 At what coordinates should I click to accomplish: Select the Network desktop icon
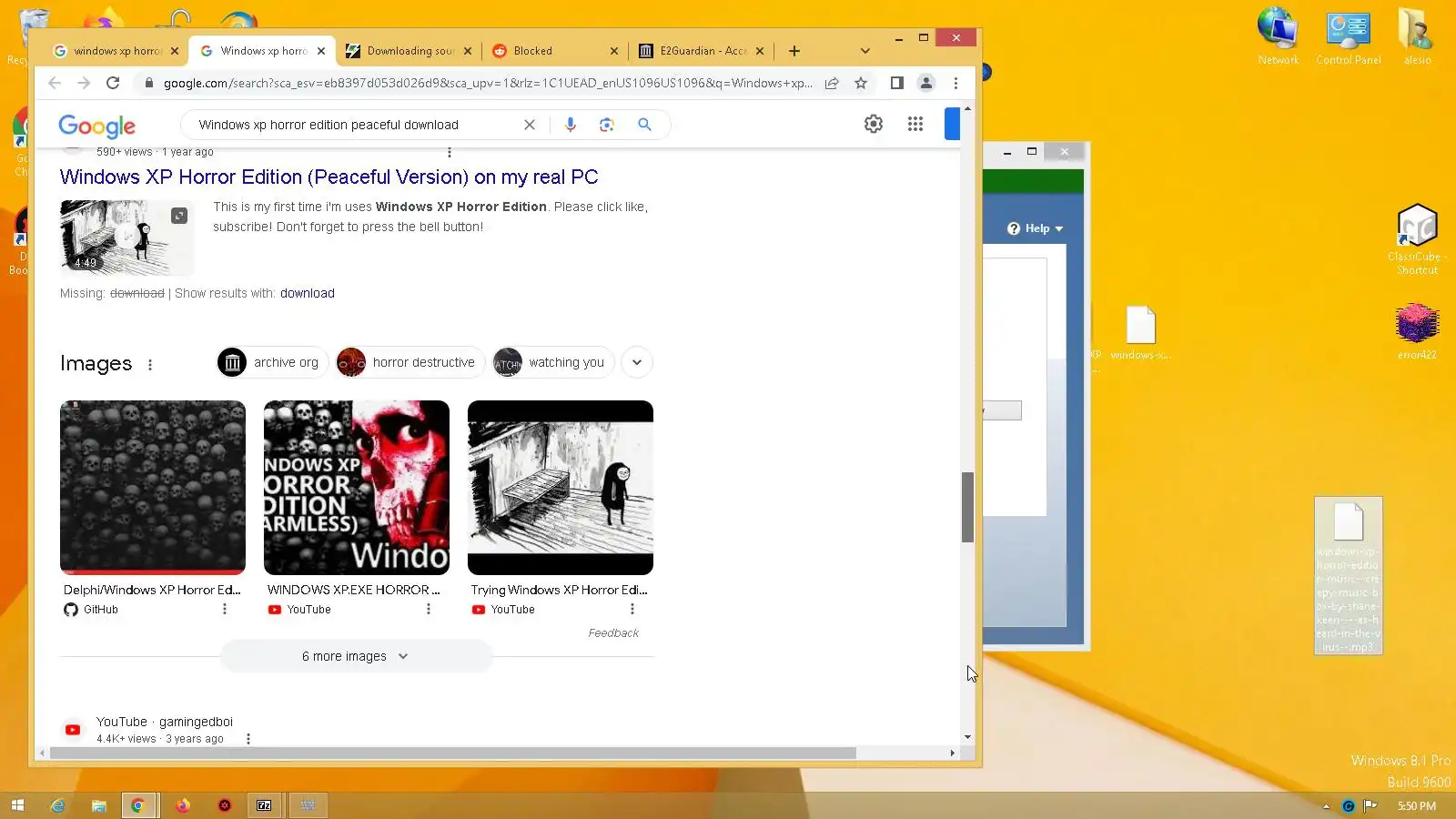pyautogui.click(x=1279, y=35)
